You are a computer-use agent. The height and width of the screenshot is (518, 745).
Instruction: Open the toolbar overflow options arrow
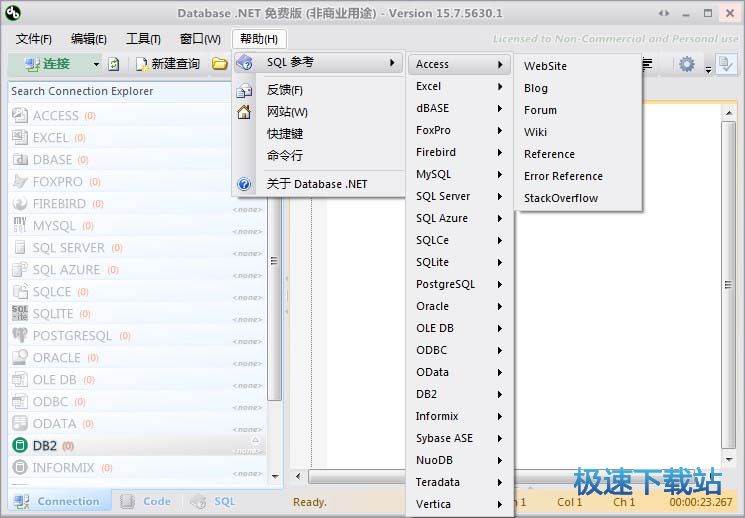708,69
